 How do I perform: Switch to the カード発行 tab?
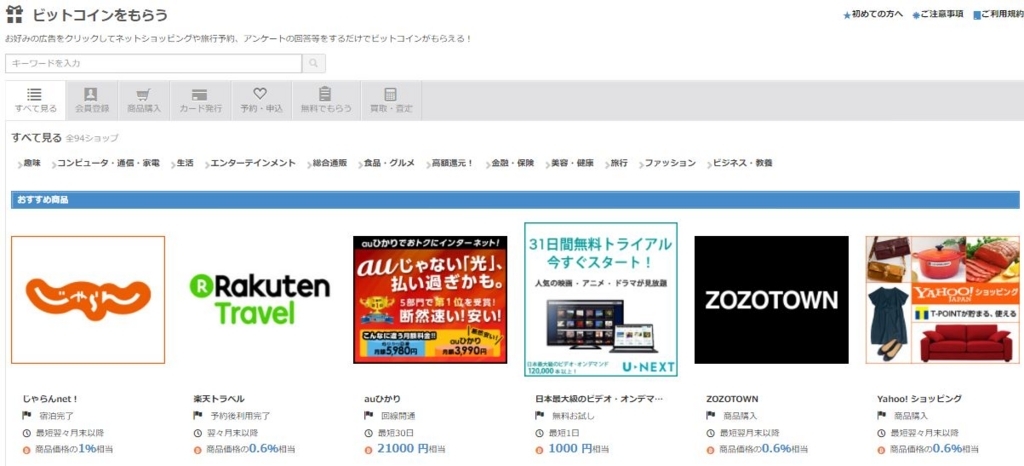(x=200, y=101)
